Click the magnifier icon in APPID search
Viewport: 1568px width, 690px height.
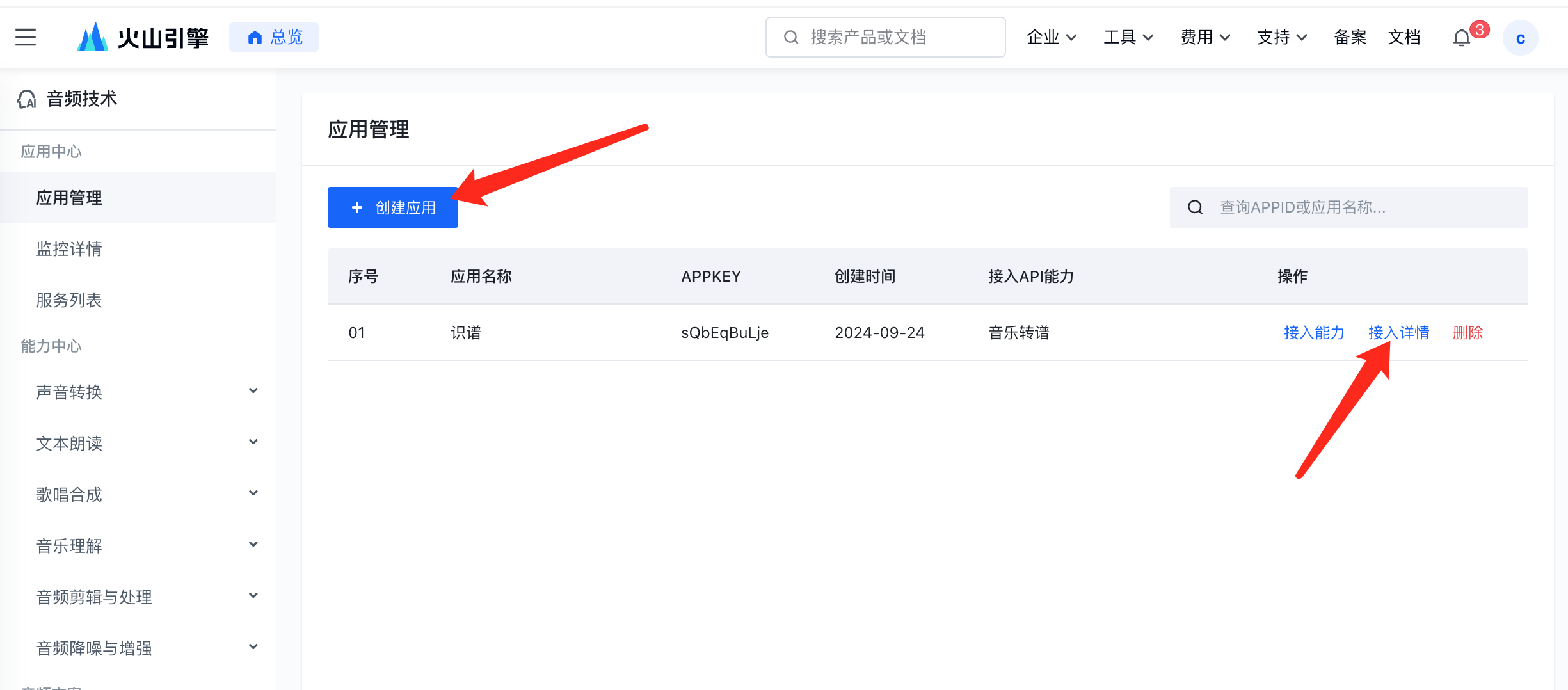click(x=1195, y=207)
